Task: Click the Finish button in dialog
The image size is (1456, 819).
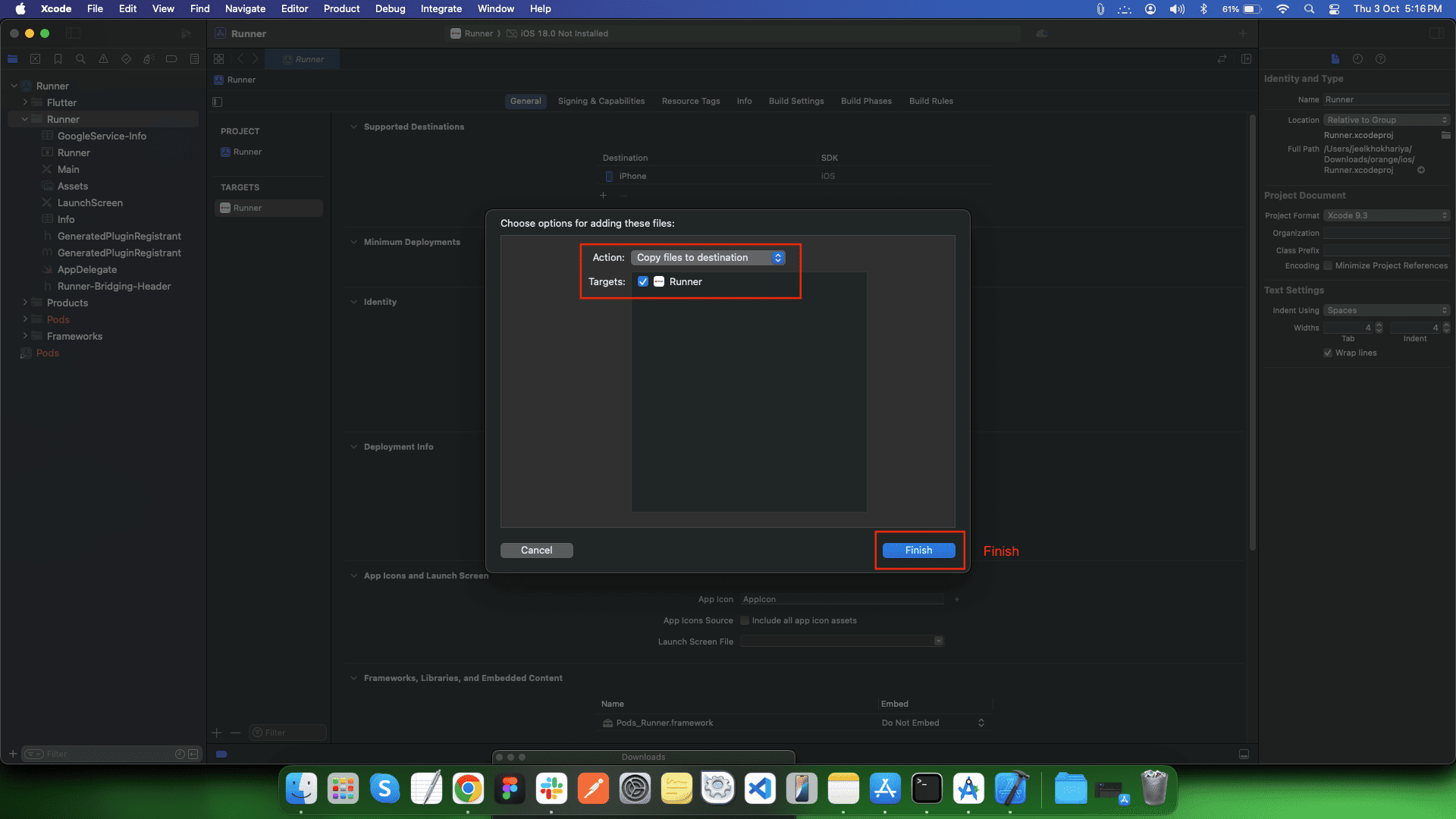Action: [x=918, y=550]
